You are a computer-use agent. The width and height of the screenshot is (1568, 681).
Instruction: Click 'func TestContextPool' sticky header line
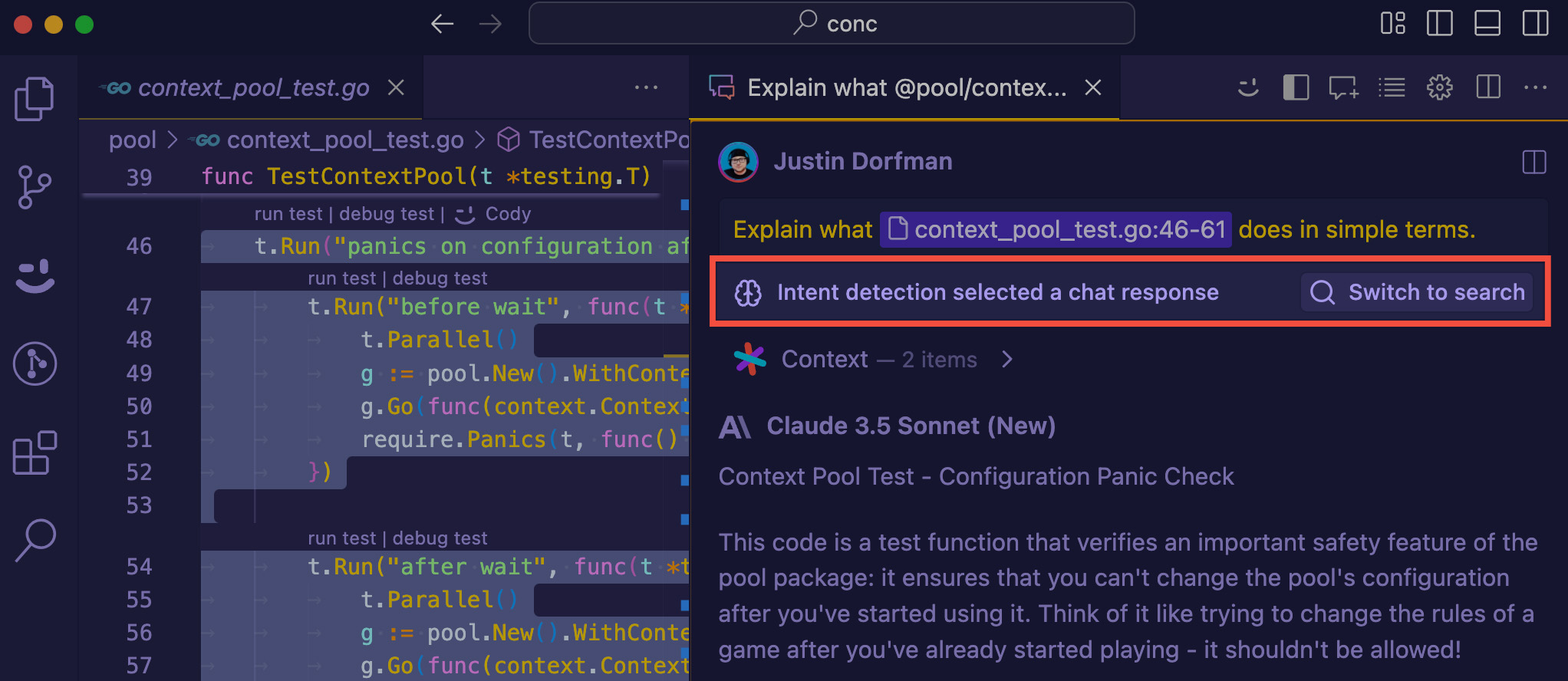(x=426, y=177)
